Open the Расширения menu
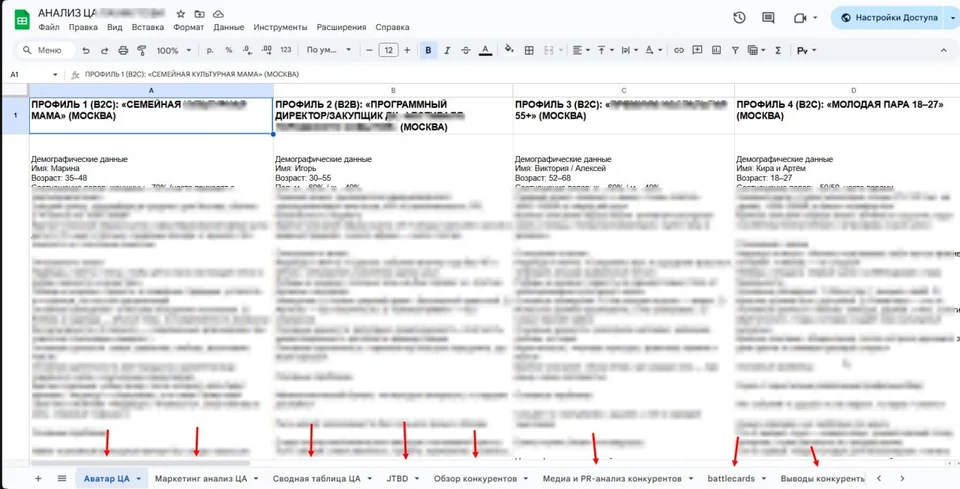Viewport: 960px width, 489px height. 341,28
